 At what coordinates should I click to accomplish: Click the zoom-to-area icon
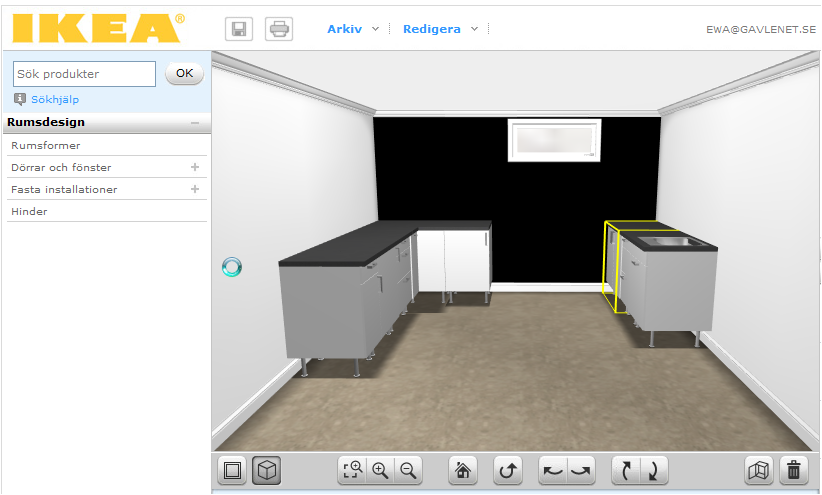[x=353, y=470]
